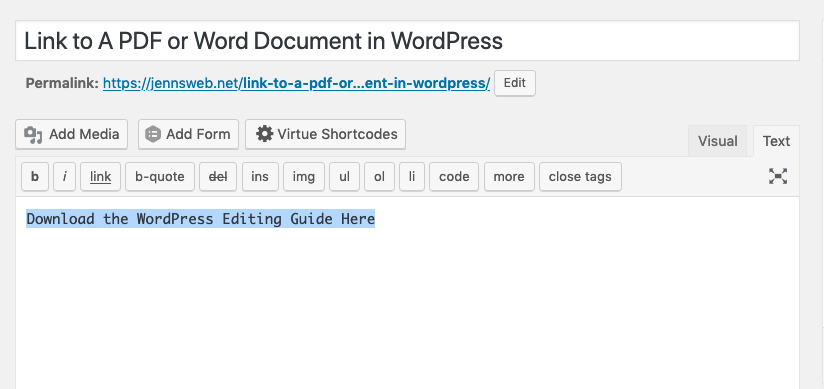Insert unordered list with ul button
The width and height of the screenshot is (824, 389).
(x=344, y=177)
